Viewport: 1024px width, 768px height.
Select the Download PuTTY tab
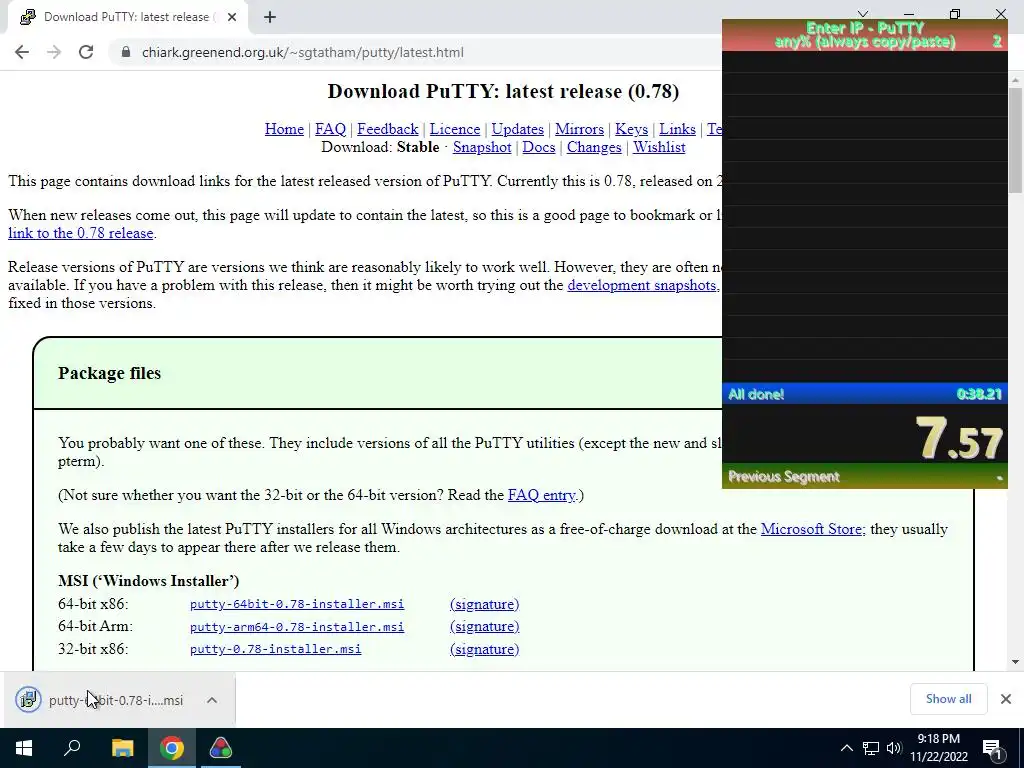point(127,17)
